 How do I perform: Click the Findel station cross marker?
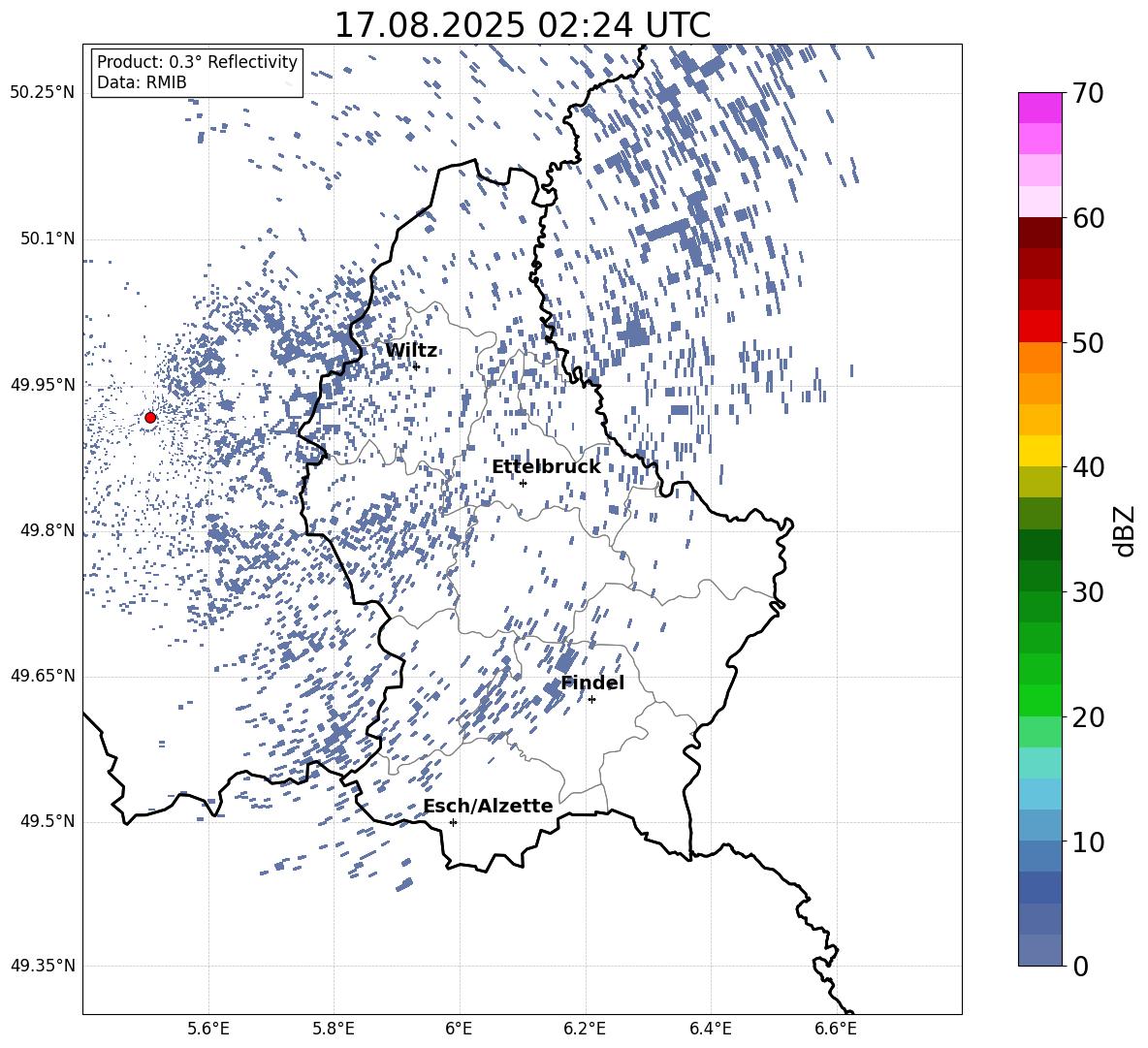(591, 700)
